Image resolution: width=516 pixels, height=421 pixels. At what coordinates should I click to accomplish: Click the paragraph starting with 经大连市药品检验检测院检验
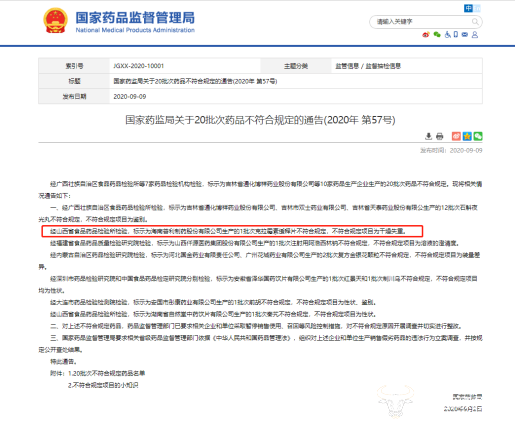click(x=213, y=302)
